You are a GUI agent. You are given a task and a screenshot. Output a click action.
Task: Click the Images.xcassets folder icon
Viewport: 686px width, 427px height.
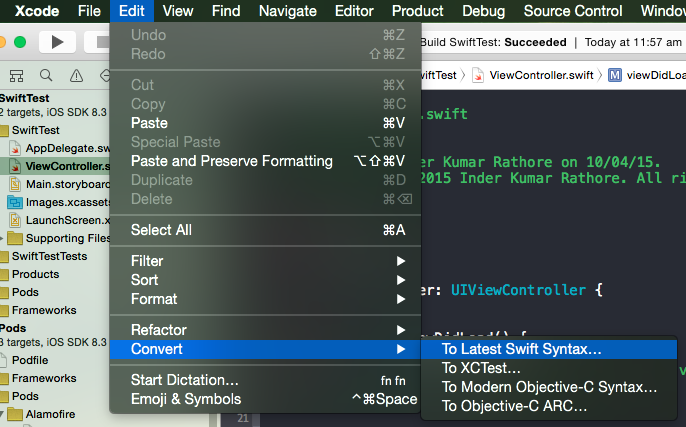click(17, 202)
